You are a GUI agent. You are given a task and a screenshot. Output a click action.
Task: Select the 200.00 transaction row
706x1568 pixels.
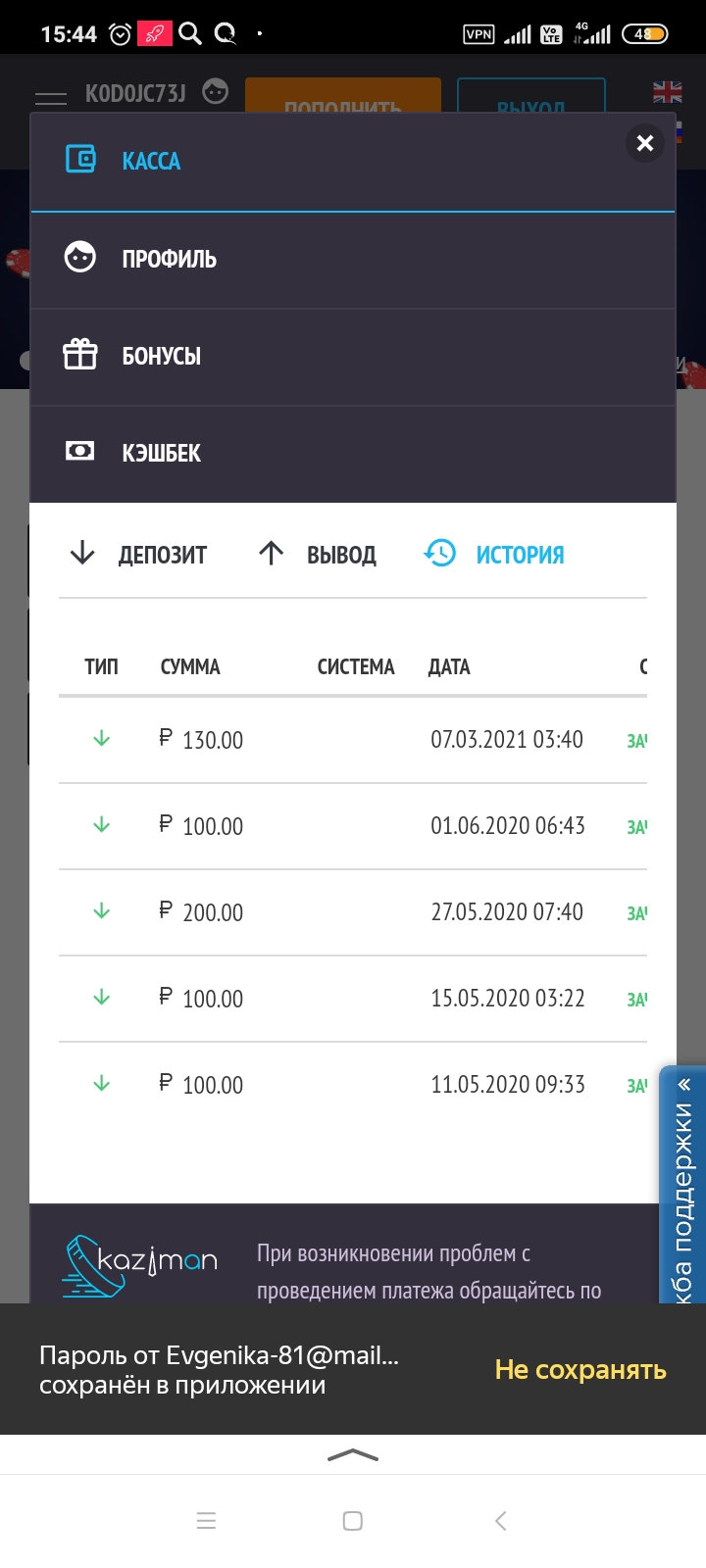coord(353,912)
